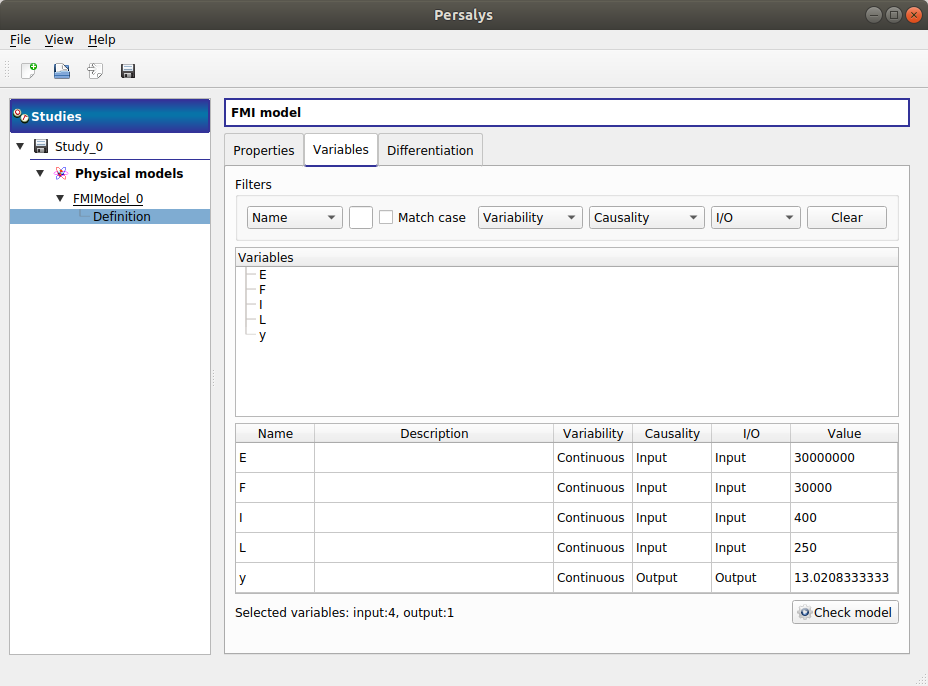The image size is (928, 686).
Task: Click the Open study toolbar icon
Action: [62, 71]
